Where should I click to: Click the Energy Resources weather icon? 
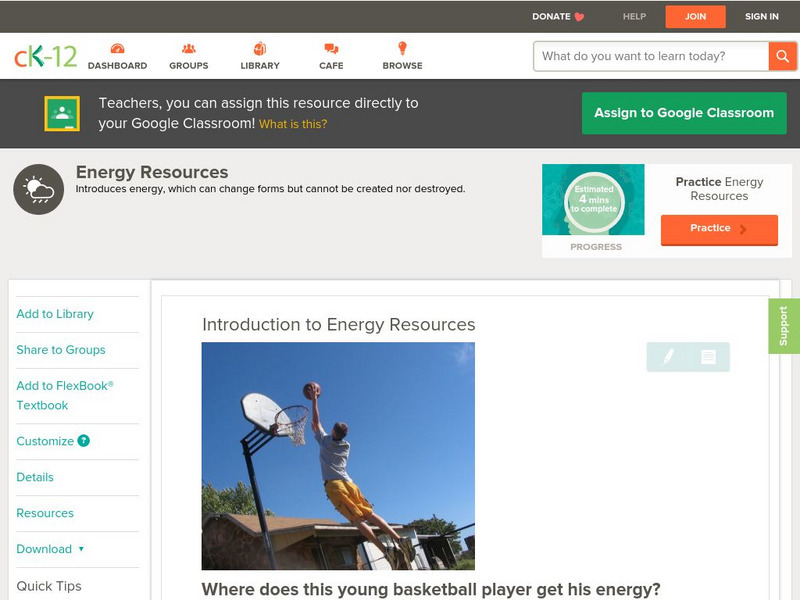39,189
